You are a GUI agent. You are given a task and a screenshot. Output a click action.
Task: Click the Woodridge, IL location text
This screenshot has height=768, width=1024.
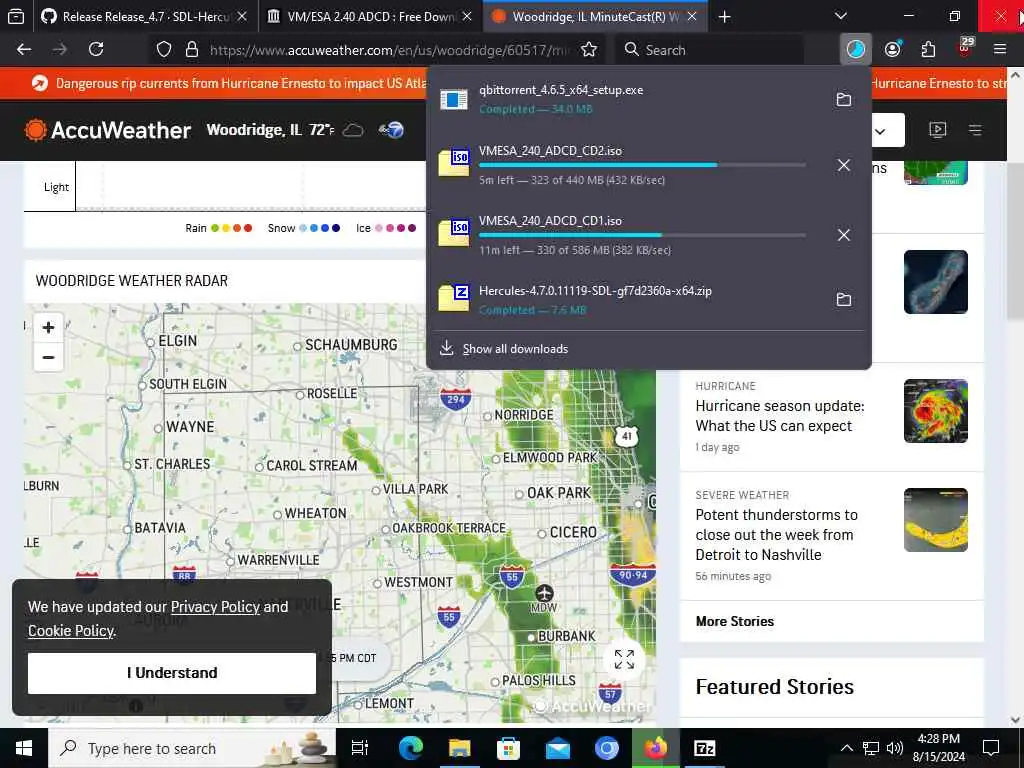[254, 130]
